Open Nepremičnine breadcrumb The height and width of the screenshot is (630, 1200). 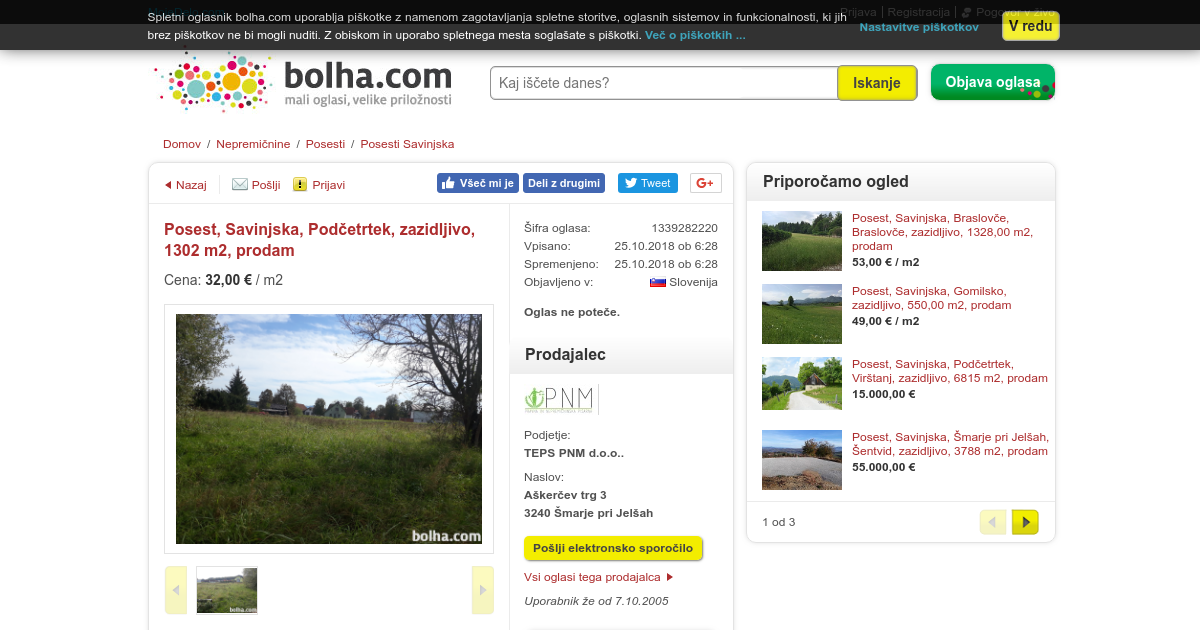tap(253, 144)
